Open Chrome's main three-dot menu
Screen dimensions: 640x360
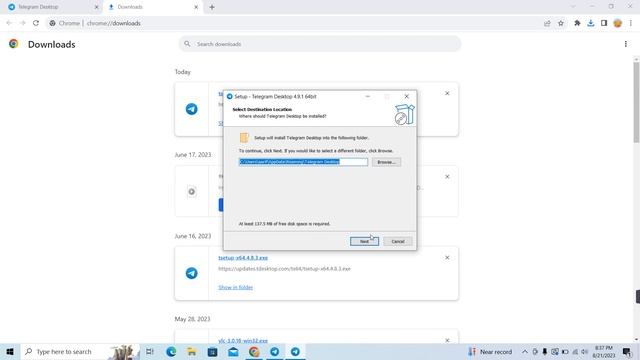pos(631,23)
